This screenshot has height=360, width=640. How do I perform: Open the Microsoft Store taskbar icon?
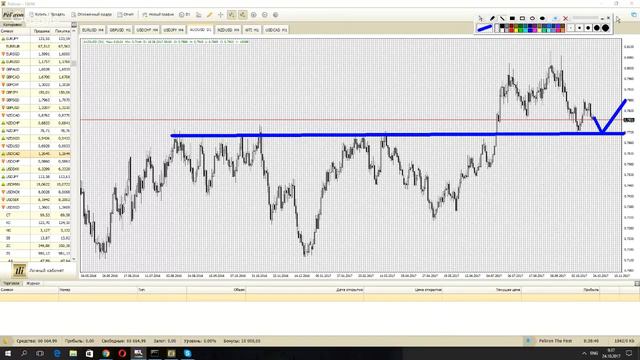[89, 353]
